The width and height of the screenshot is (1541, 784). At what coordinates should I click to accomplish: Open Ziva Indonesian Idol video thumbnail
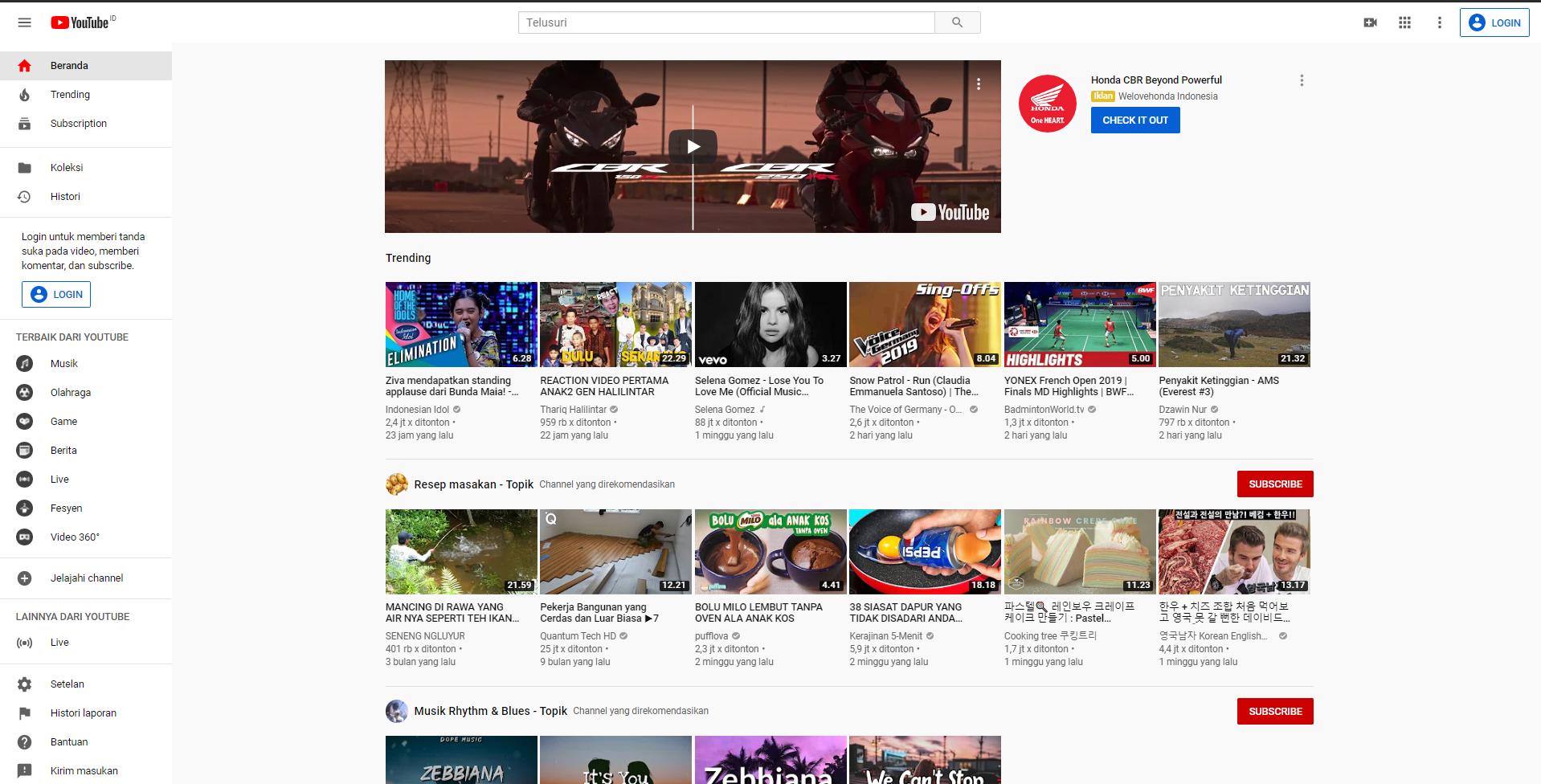[x=461, y=325]
